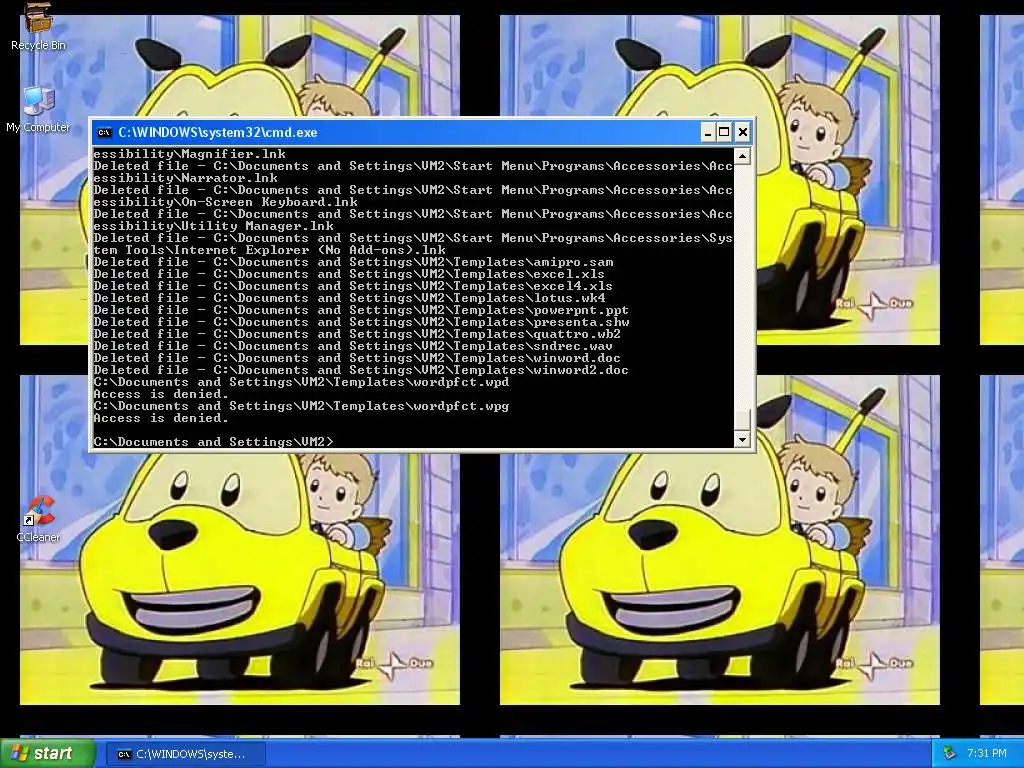Image resolution: width=1024 pixels, height=768 pixels.
Task: Click the scrollbar up arrow in cmd window
Action: pos(742,156)
